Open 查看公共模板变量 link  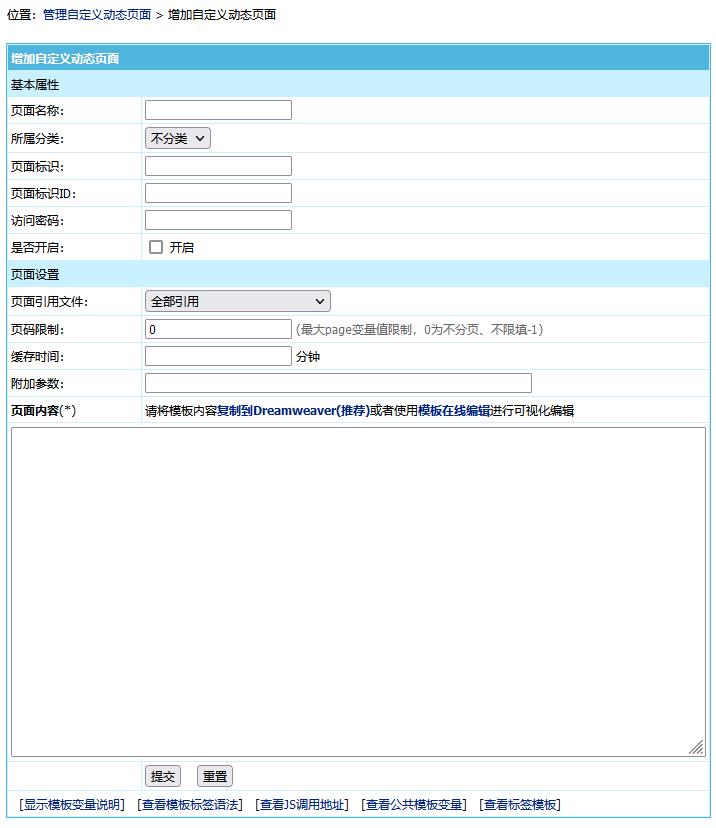click(x=414, y=805)
